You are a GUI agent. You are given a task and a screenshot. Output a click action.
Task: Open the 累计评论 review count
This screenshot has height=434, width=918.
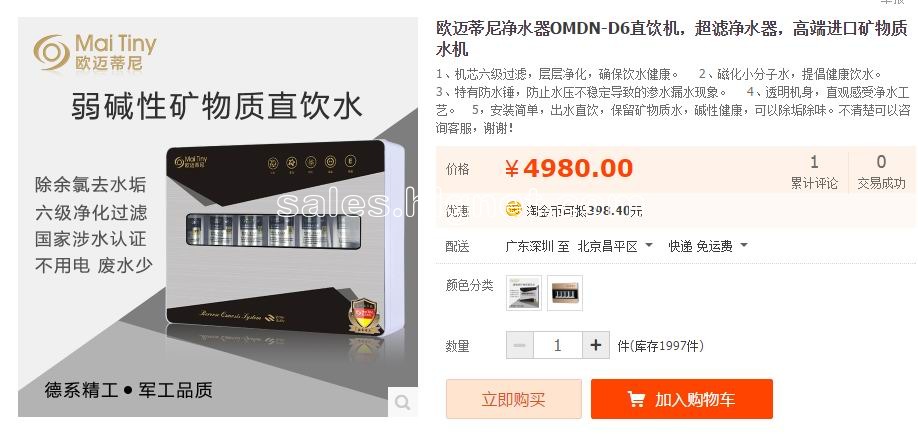(814, 172)
